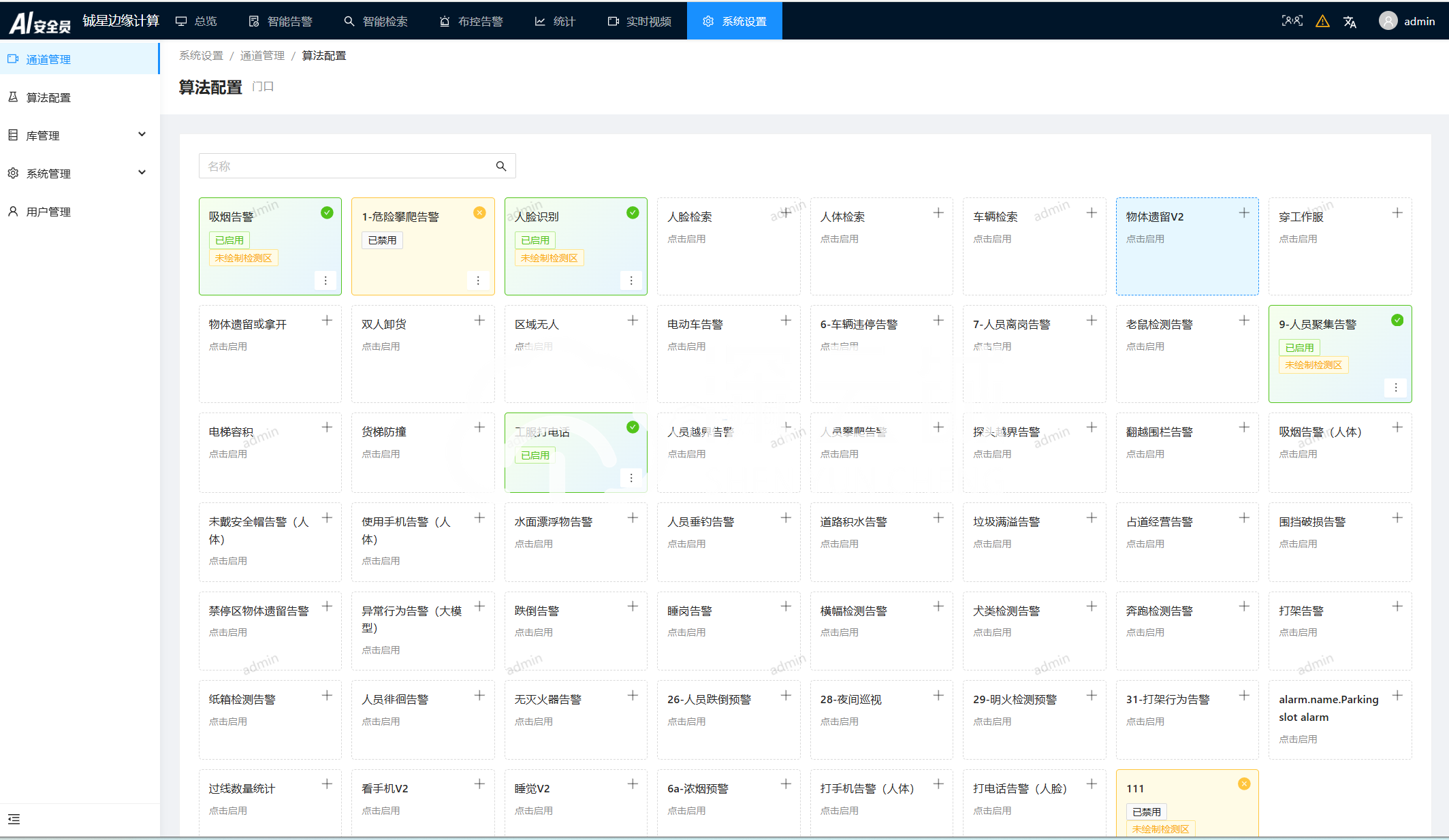Image resolution: width=1449 pixels, height=840 pixels.
Task: Click 系统设置 breadcrumb link
Action: [x=201, y=55]
